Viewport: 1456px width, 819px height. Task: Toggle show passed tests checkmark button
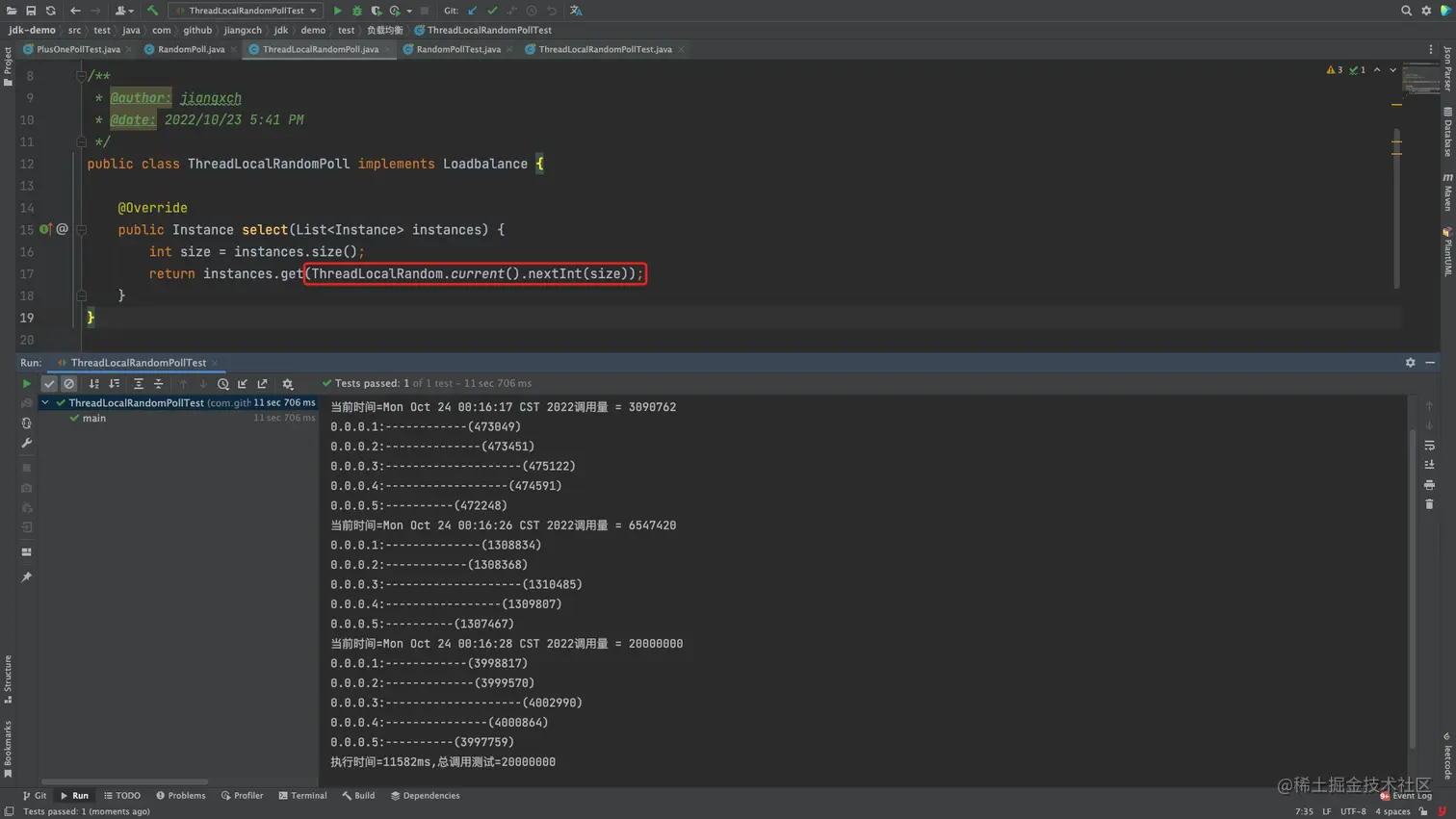click(49, 383)
